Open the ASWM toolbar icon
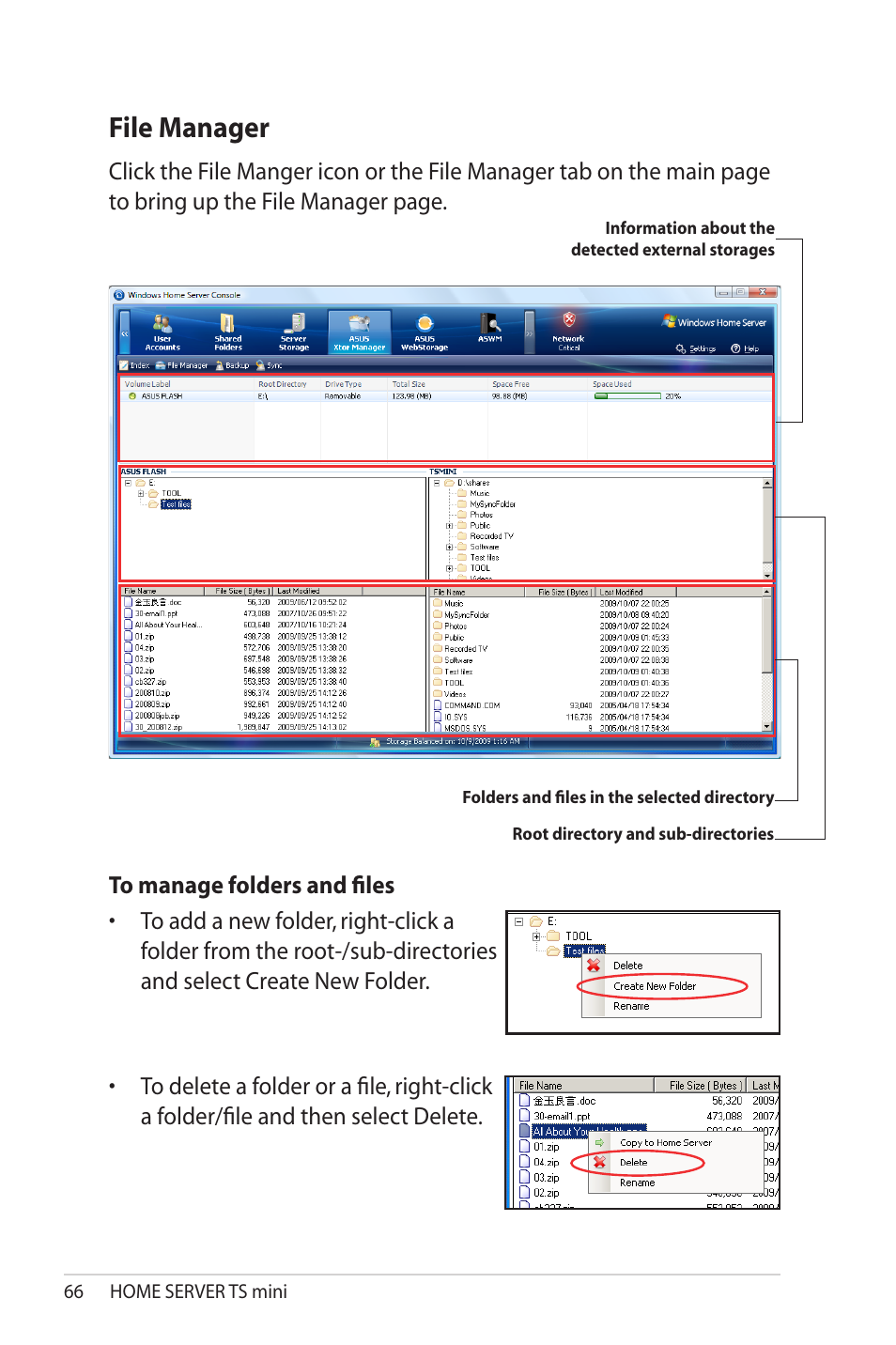The height and width of the screenshot is (1345, 896). (489, 329)
